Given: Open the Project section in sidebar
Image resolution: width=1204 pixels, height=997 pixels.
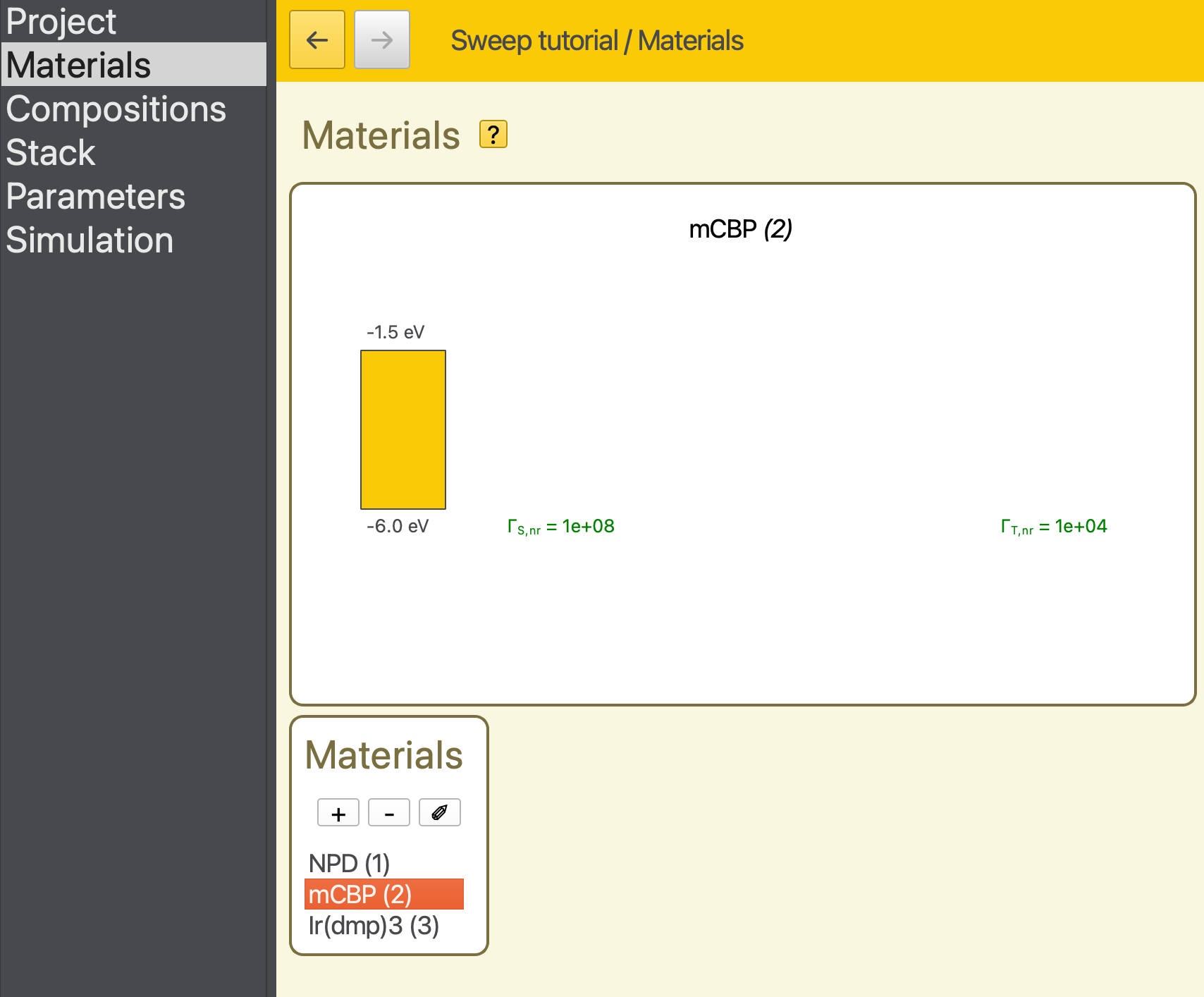Looking at the screenshot, I should (x=61, y=21).
